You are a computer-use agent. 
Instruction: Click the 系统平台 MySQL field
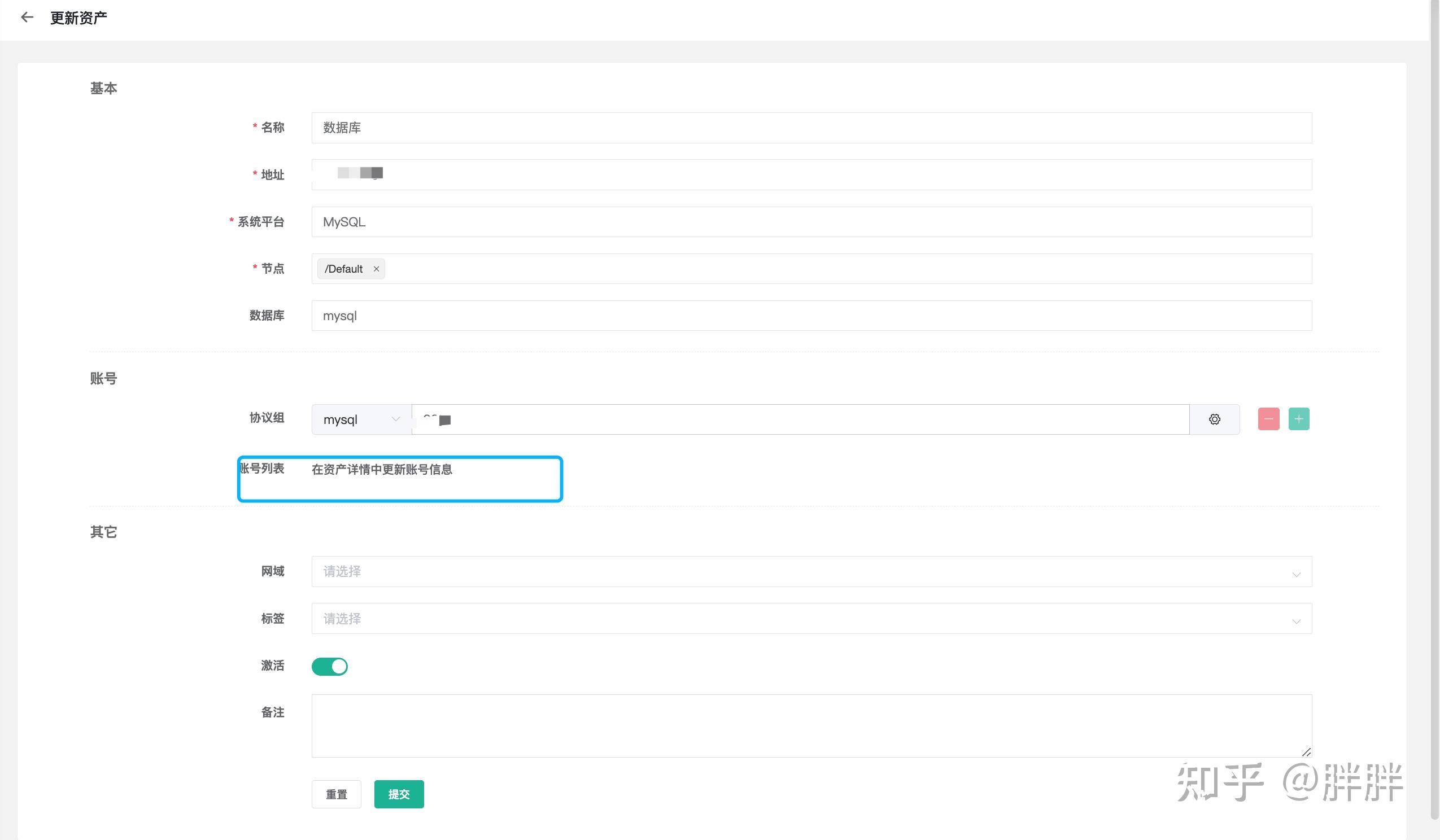point(811,222)
